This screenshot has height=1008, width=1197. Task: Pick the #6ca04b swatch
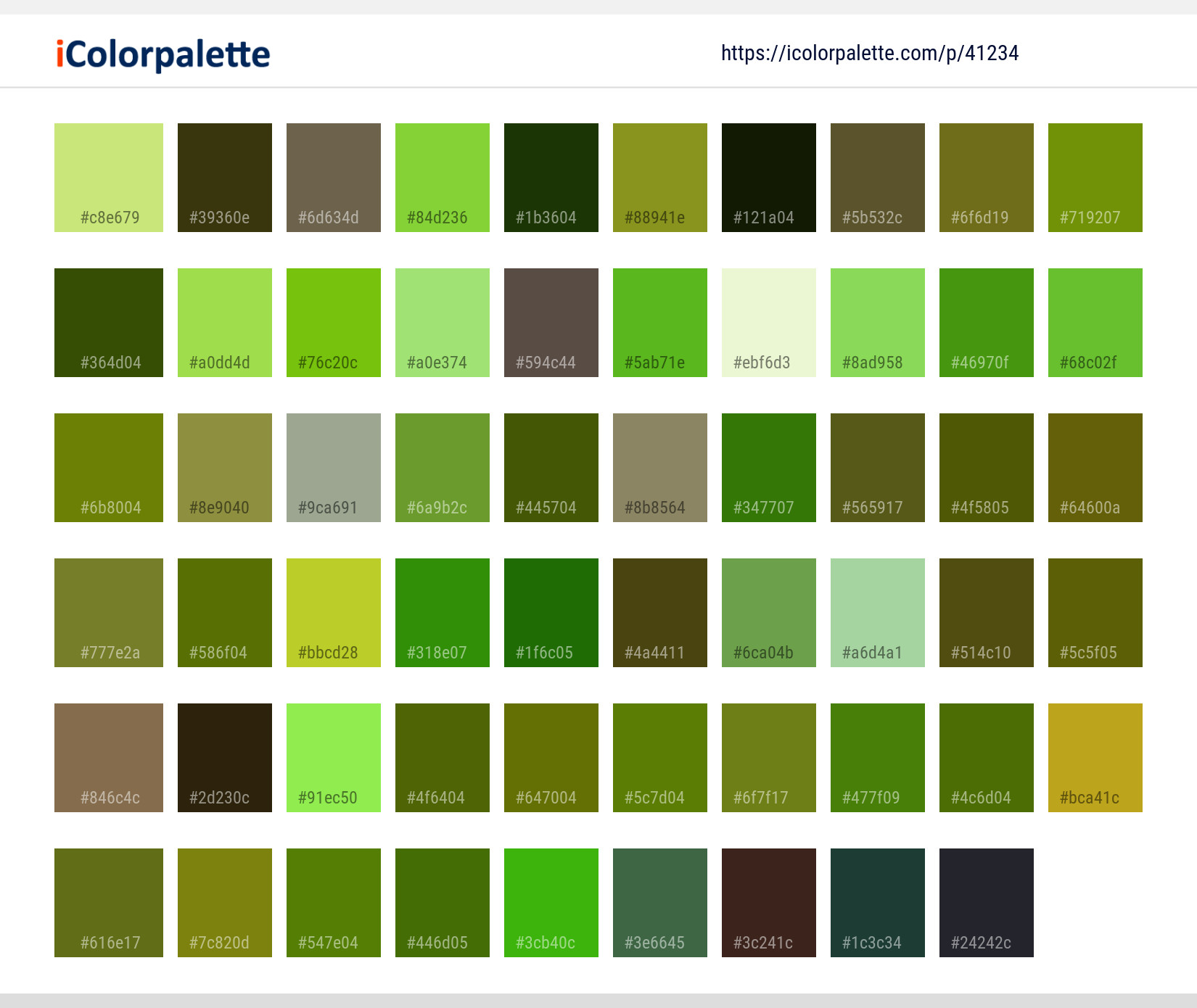pyautogui.click(x=769, y=613)
